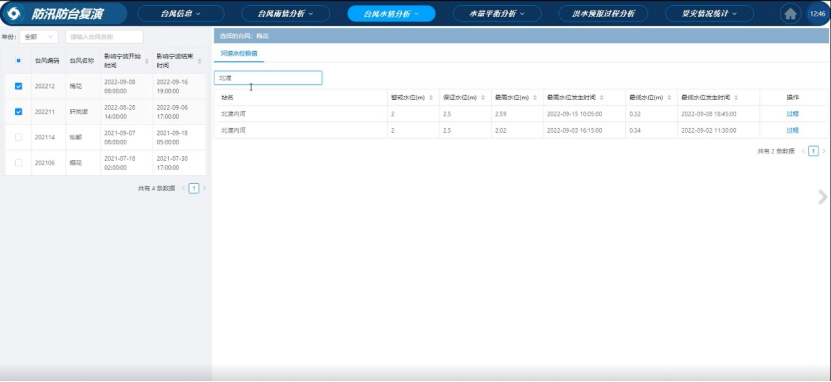Click start time 2021-07-18 02:00:00
831x382 pixels.
tap(120, 163)
